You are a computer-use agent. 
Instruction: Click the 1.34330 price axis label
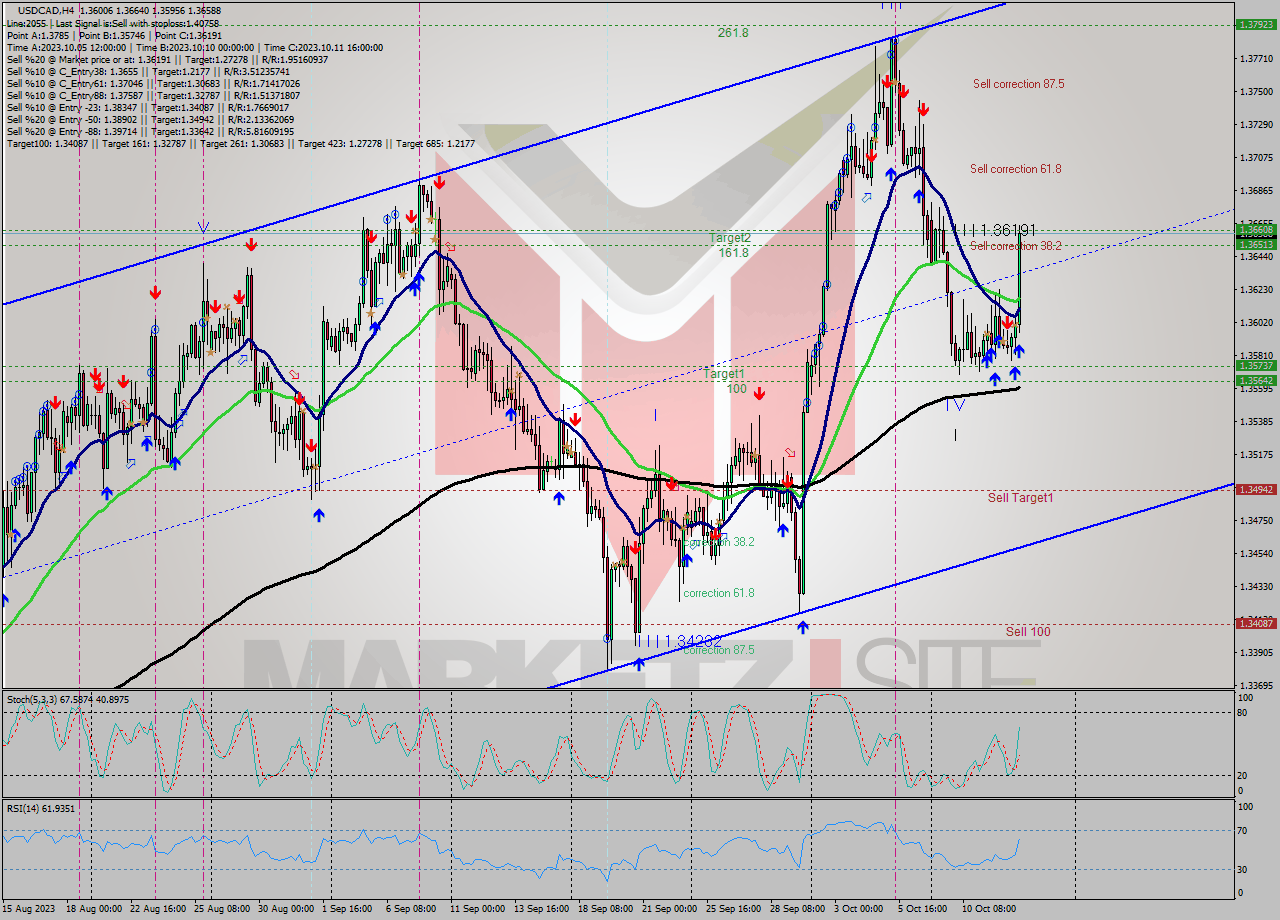pos(1256,587)
